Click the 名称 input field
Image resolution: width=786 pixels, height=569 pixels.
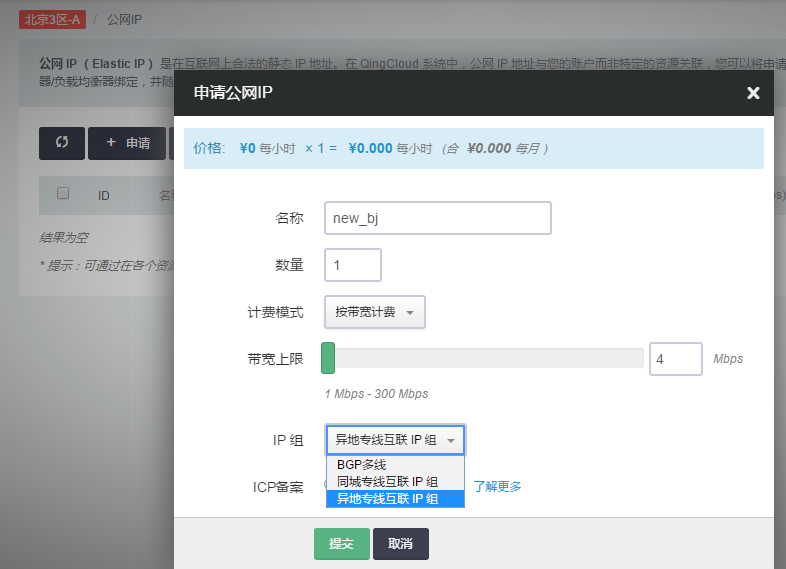(x=438, y=218)
